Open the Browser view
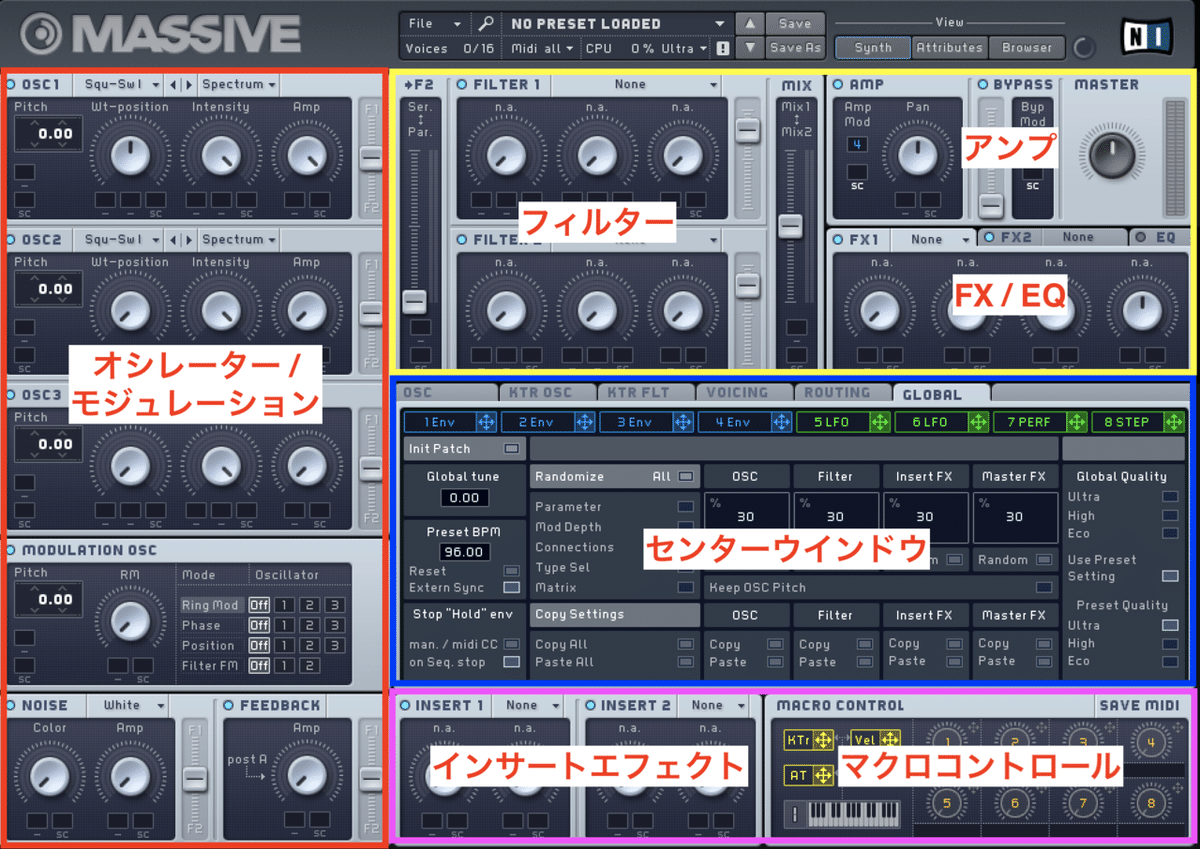The image size is (1200, 849). (x=1027, y=47)
